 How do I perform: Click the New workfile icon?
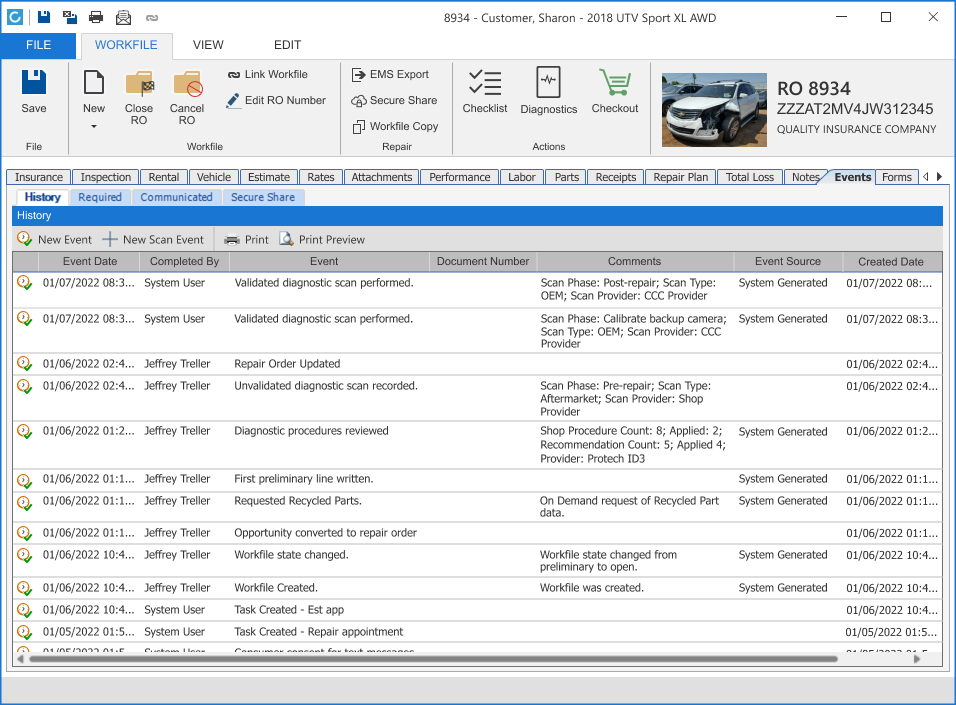(94, 82)
